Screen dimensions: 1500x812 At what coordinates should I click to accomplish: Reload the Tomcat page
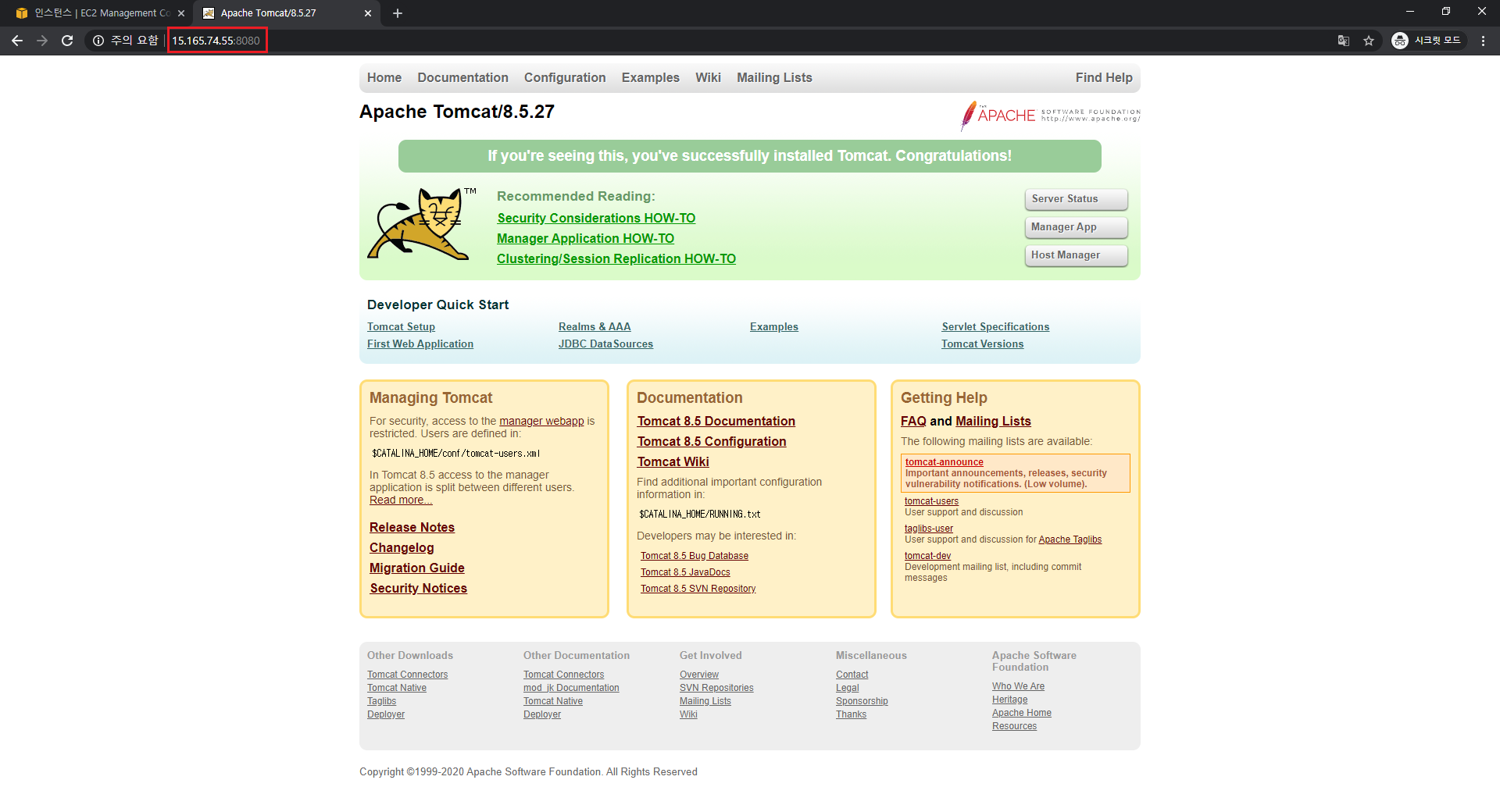[x=67, y=41]
